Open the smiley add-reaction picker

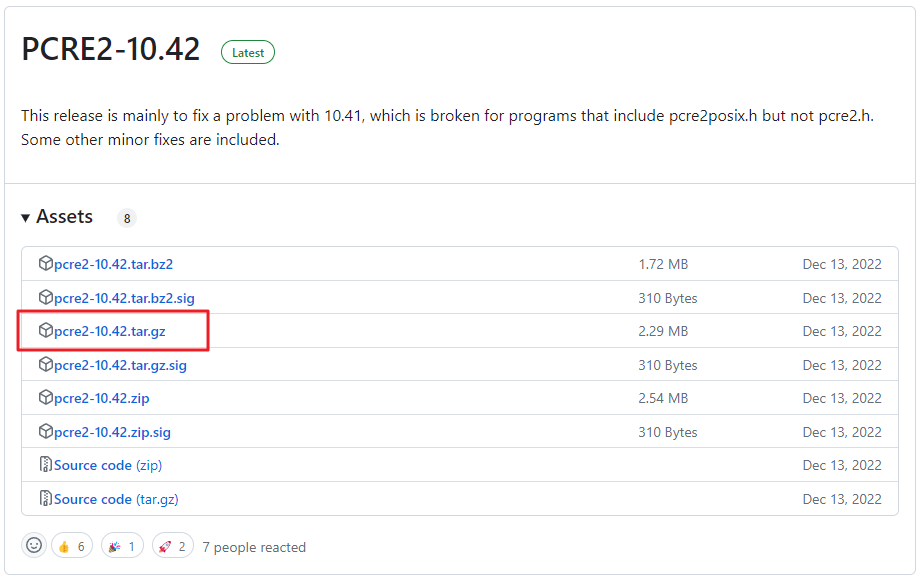(34, 545)
